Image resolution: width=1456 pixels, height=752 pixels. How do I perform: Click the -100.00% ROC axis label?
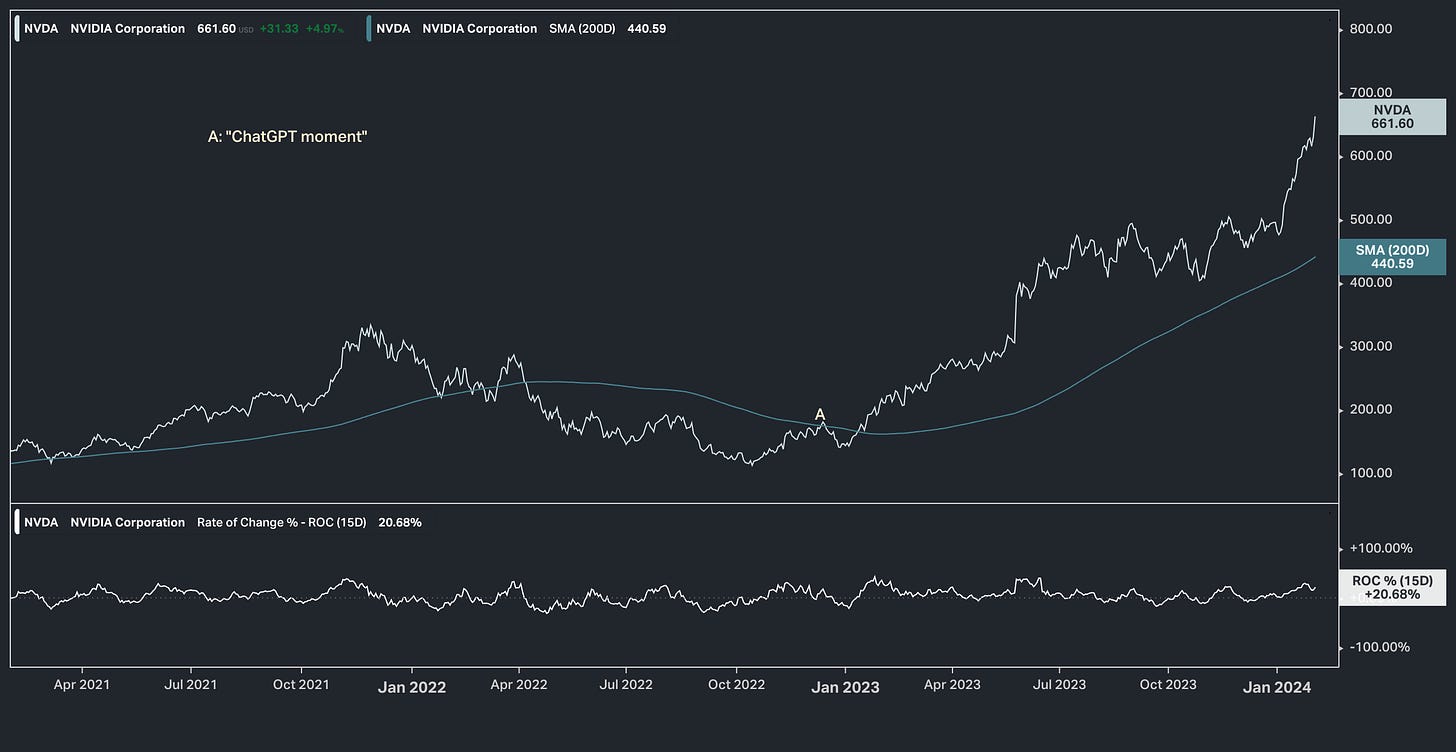[x=1381, y=647]
